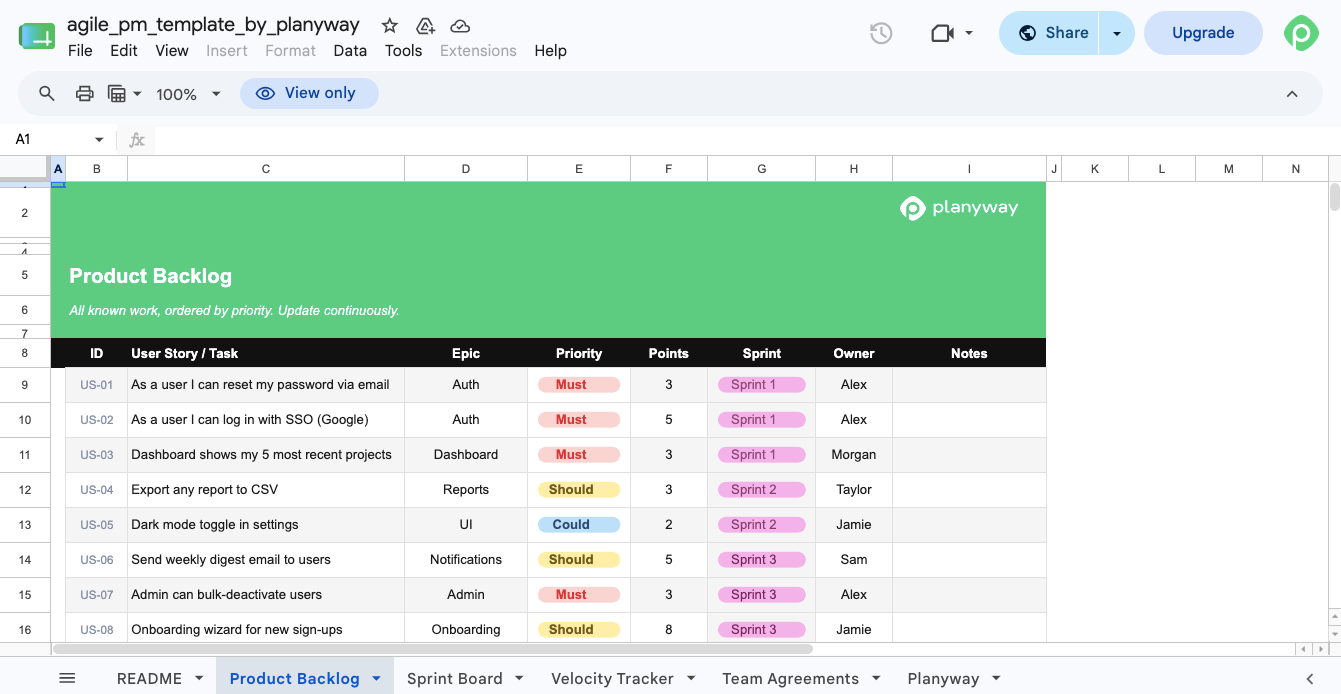Image resolution: width=1341 pixels, height=694 pixels.
Task: Open the filter views dropdown arrow
Action: click(x=137, y=93)
